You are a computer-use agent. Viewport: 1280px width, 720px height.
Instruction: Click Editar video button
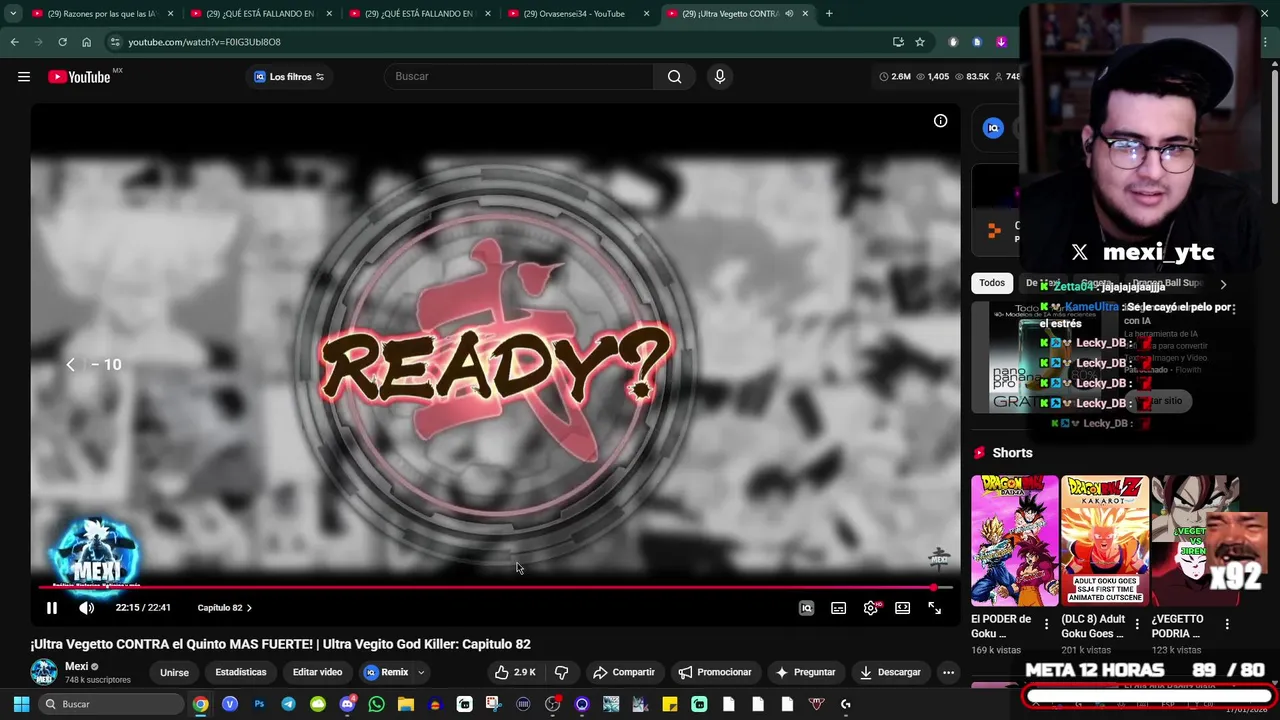(317, 672)
